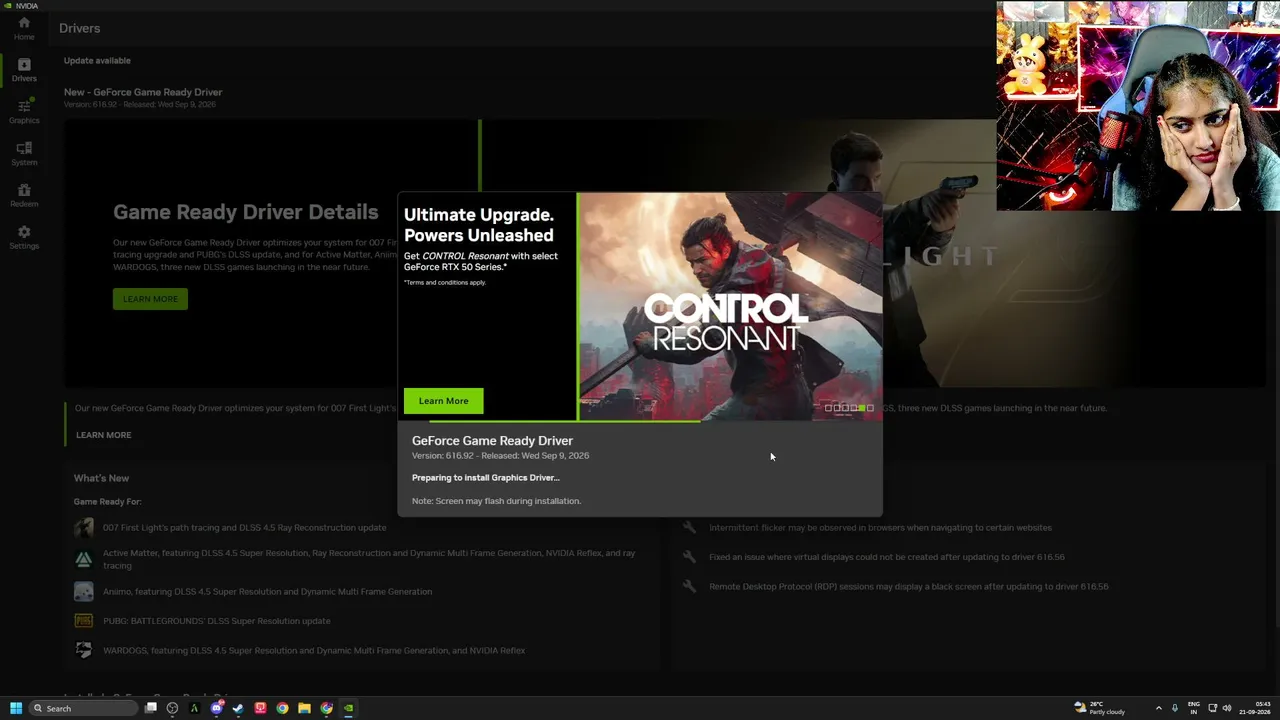1280x720 pixels.
Task: Open the Windows Start menu
Action: 16,708
